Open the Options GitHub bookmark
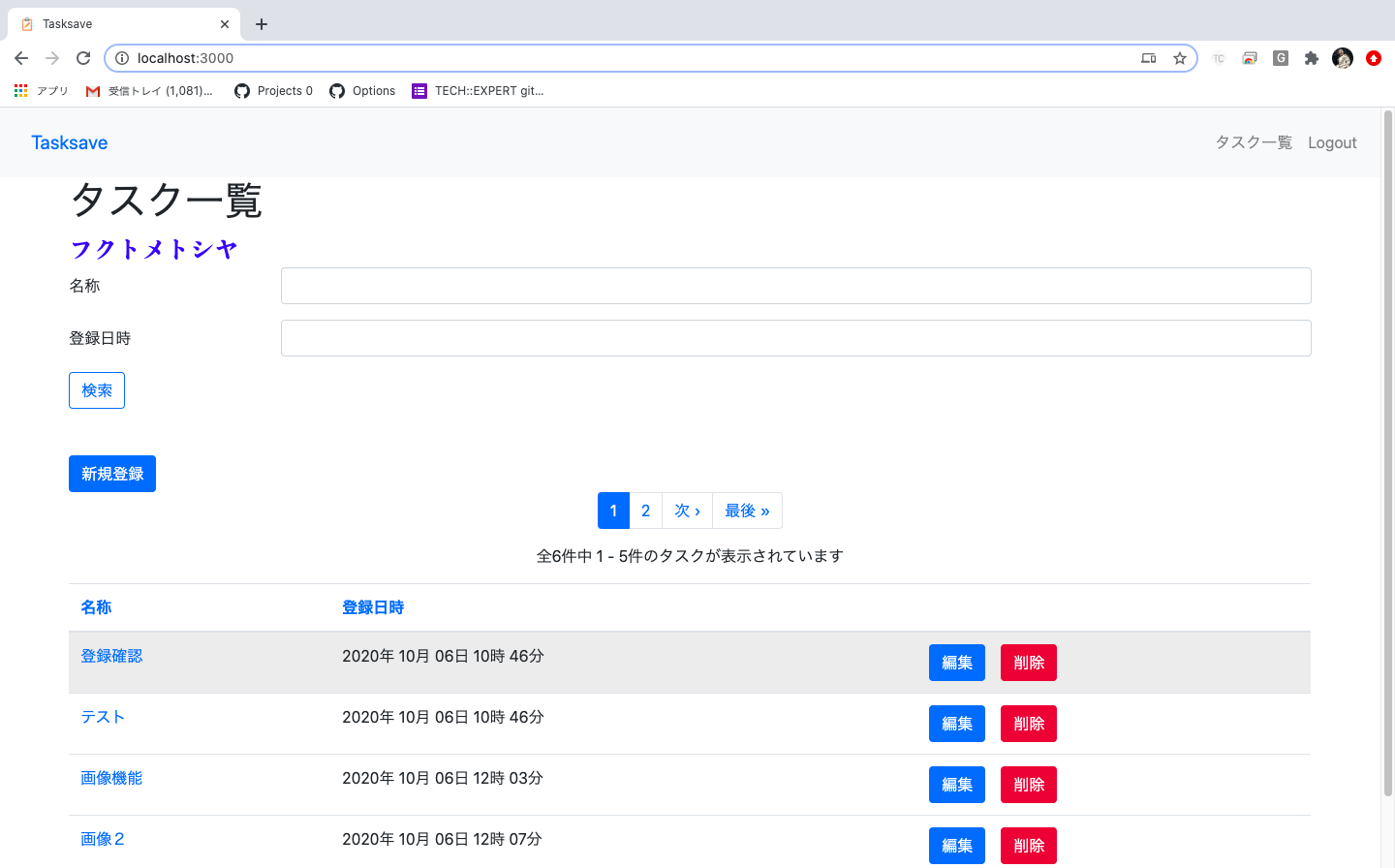This screenshot has width=1395, height=868. click(362, 91)
